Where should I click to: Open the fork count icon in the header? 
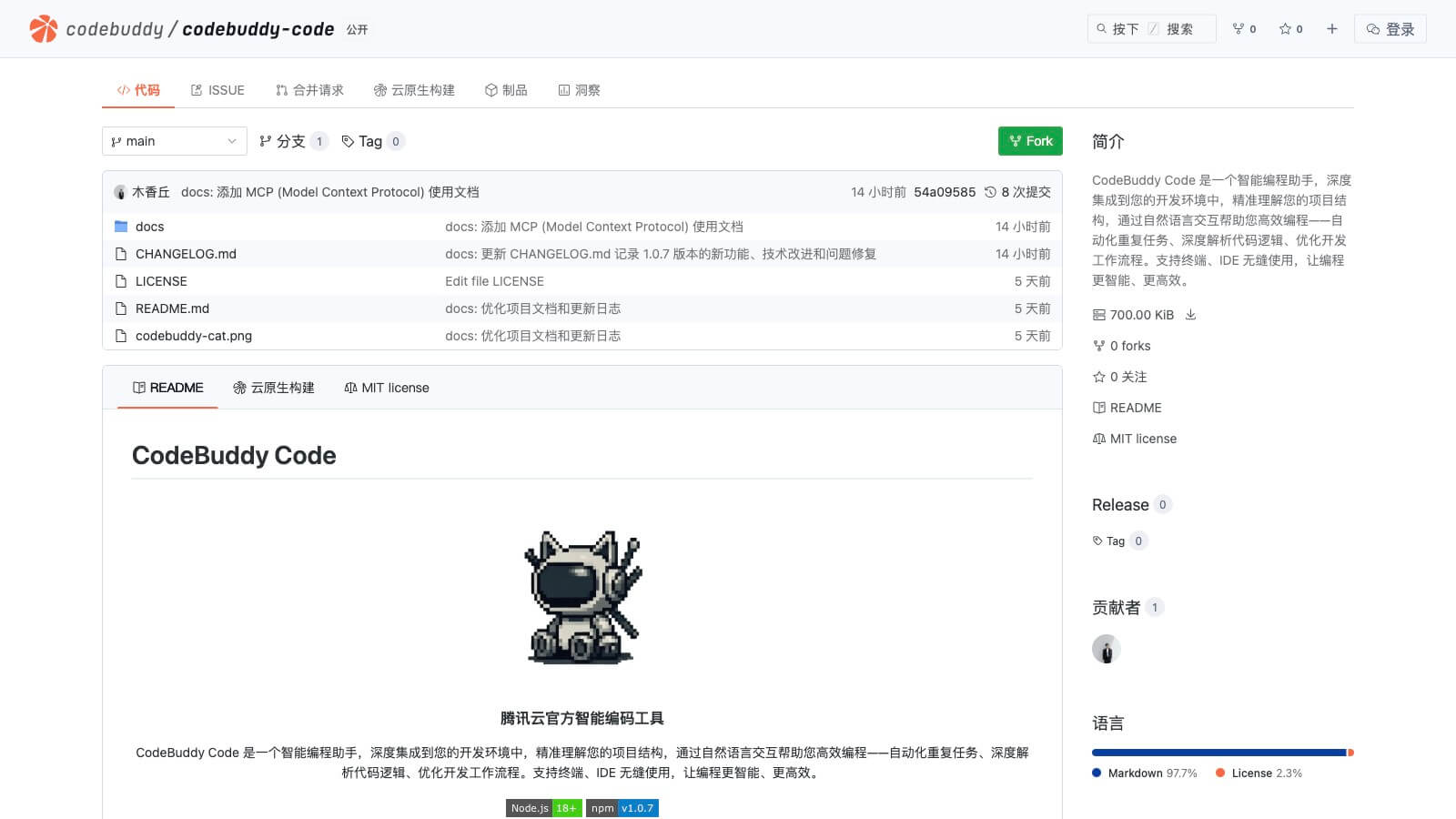[1239, 28]
